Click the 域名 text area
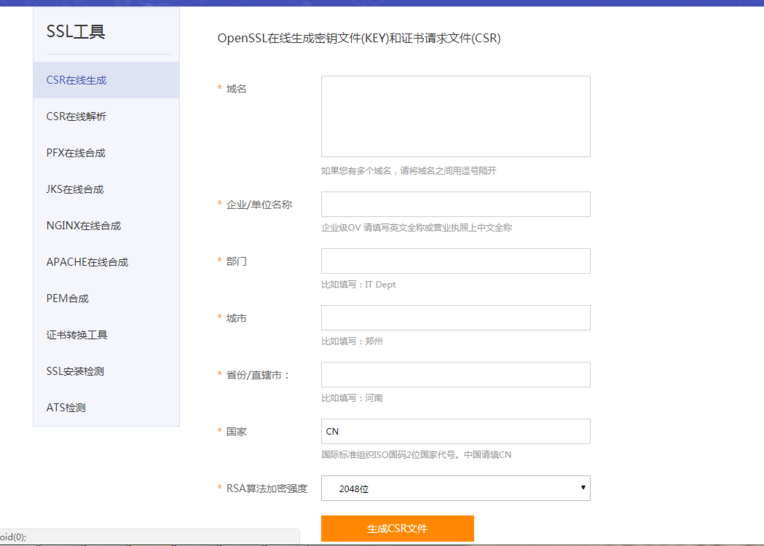Viewport: 764px width, 546px height. point(455,116)
